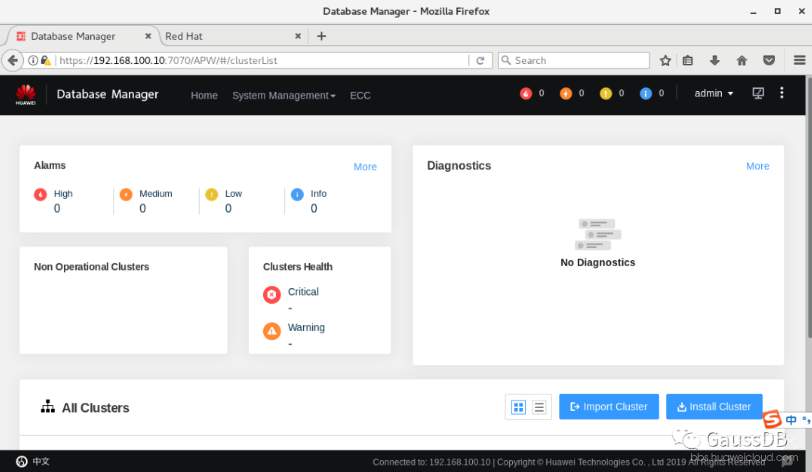Image resolution: width=812 pixels, height=472 pixels.
Task: Focus the URL address bar
Action: click(262, 61)
